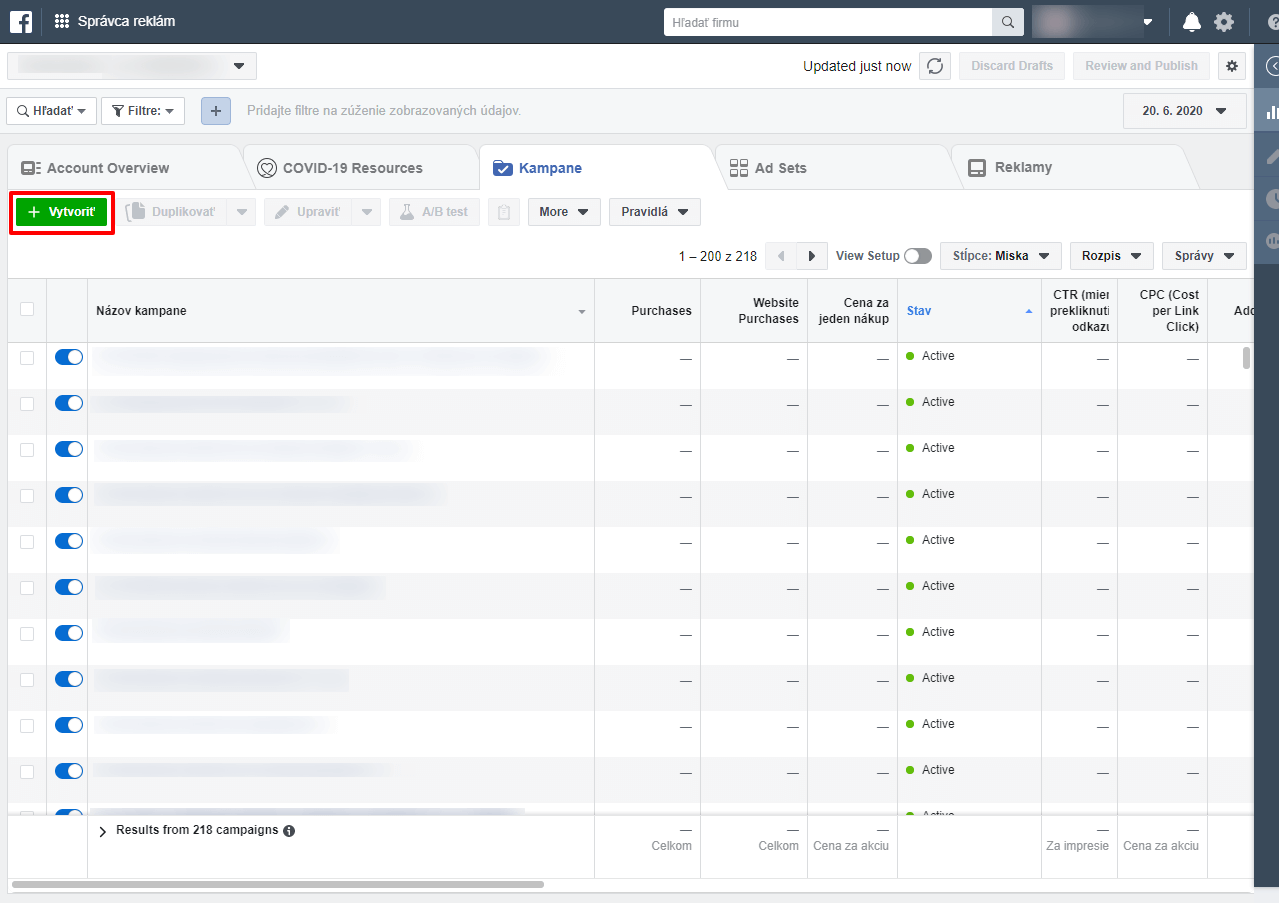Turn off the first campaign's toggle
Screen dimensions: 1279x903
click(68, 357)
